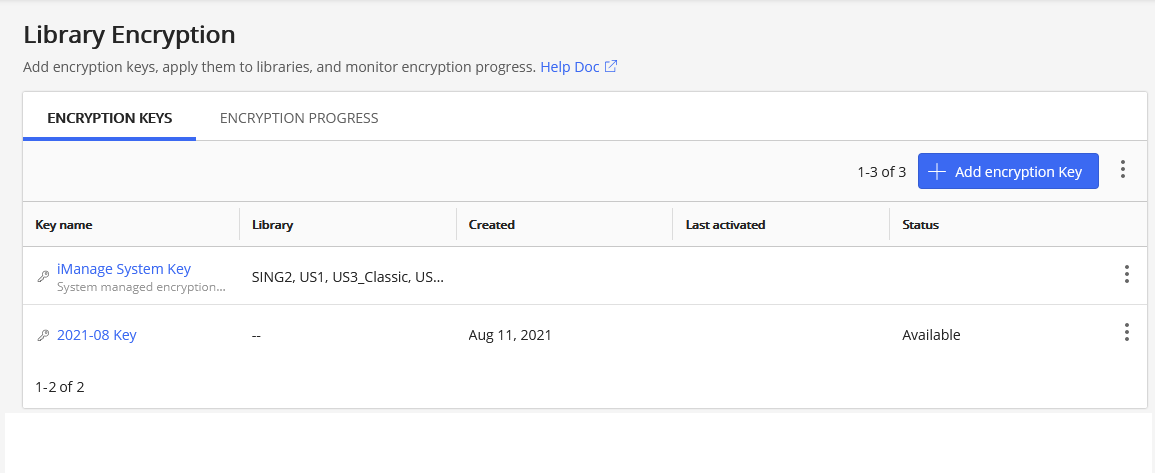Open the Help Doc link
The height and width of the screenshot is (473, 1155).
(x=569, y=67)
